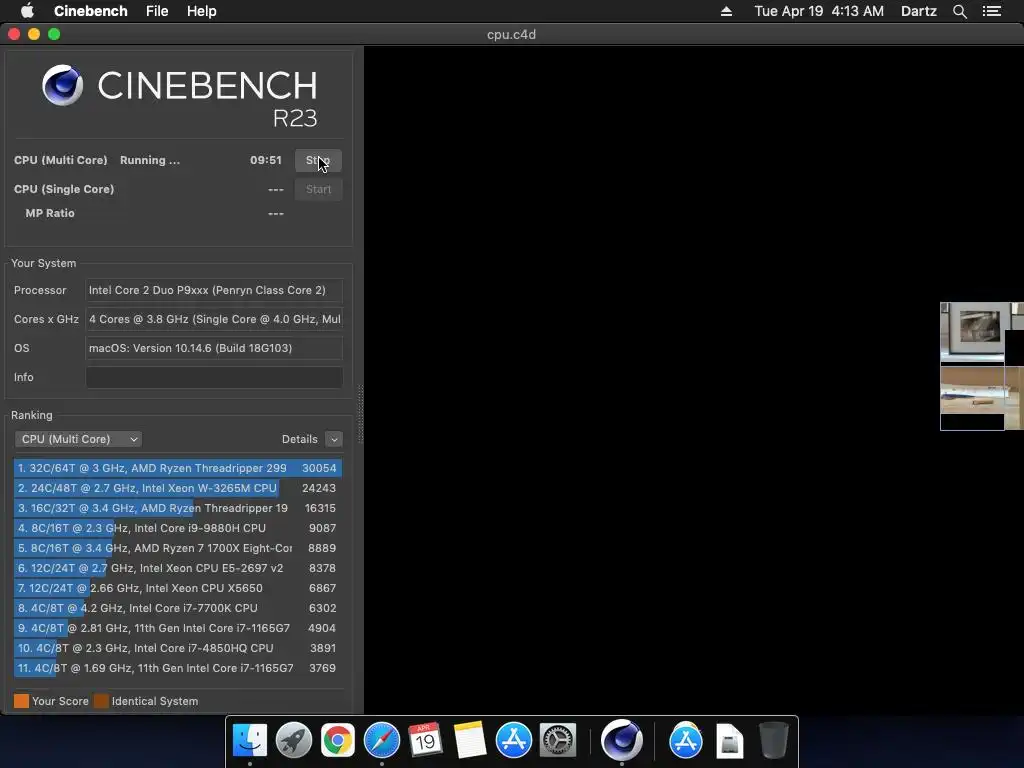Select ranking row 11 i7-1165G7 at 1.69 GHz
The image size is (1024, 768).
click(177, 669)
